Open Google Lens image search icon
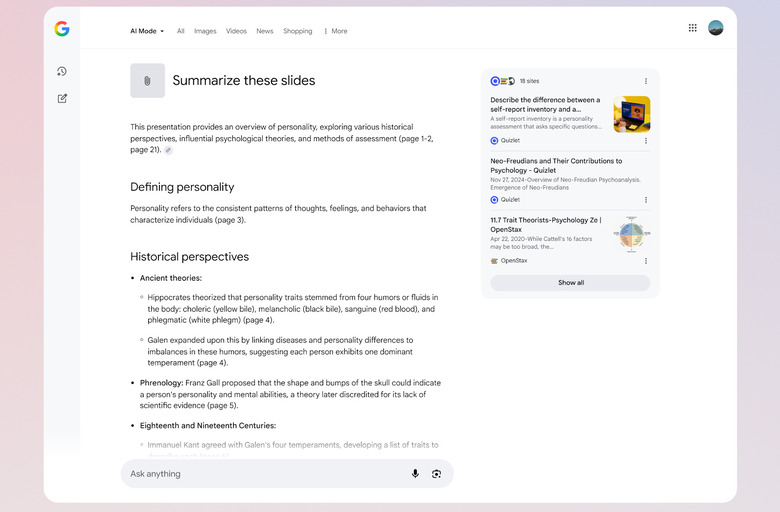Image resolution: width=780 pixels, height=512 pixels. pos(437,474)
